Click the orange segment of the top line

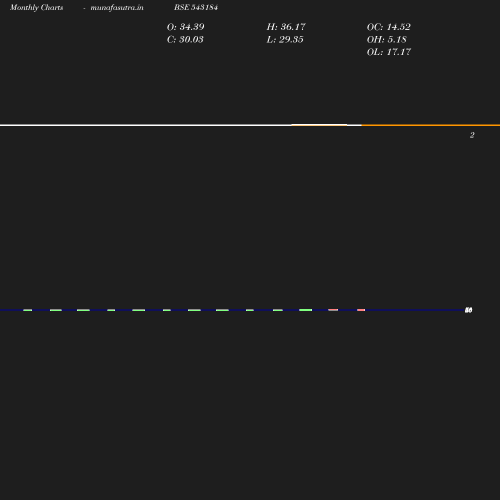click(x=431, y=125)
